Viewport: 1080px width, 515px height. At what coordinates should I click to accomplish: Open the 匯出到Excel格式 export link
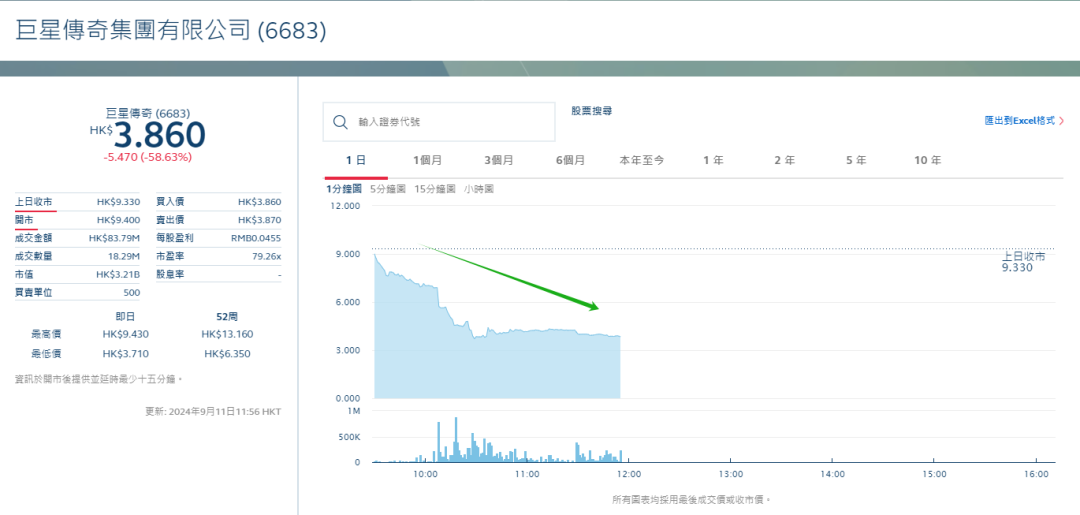tap(1019, 120)
